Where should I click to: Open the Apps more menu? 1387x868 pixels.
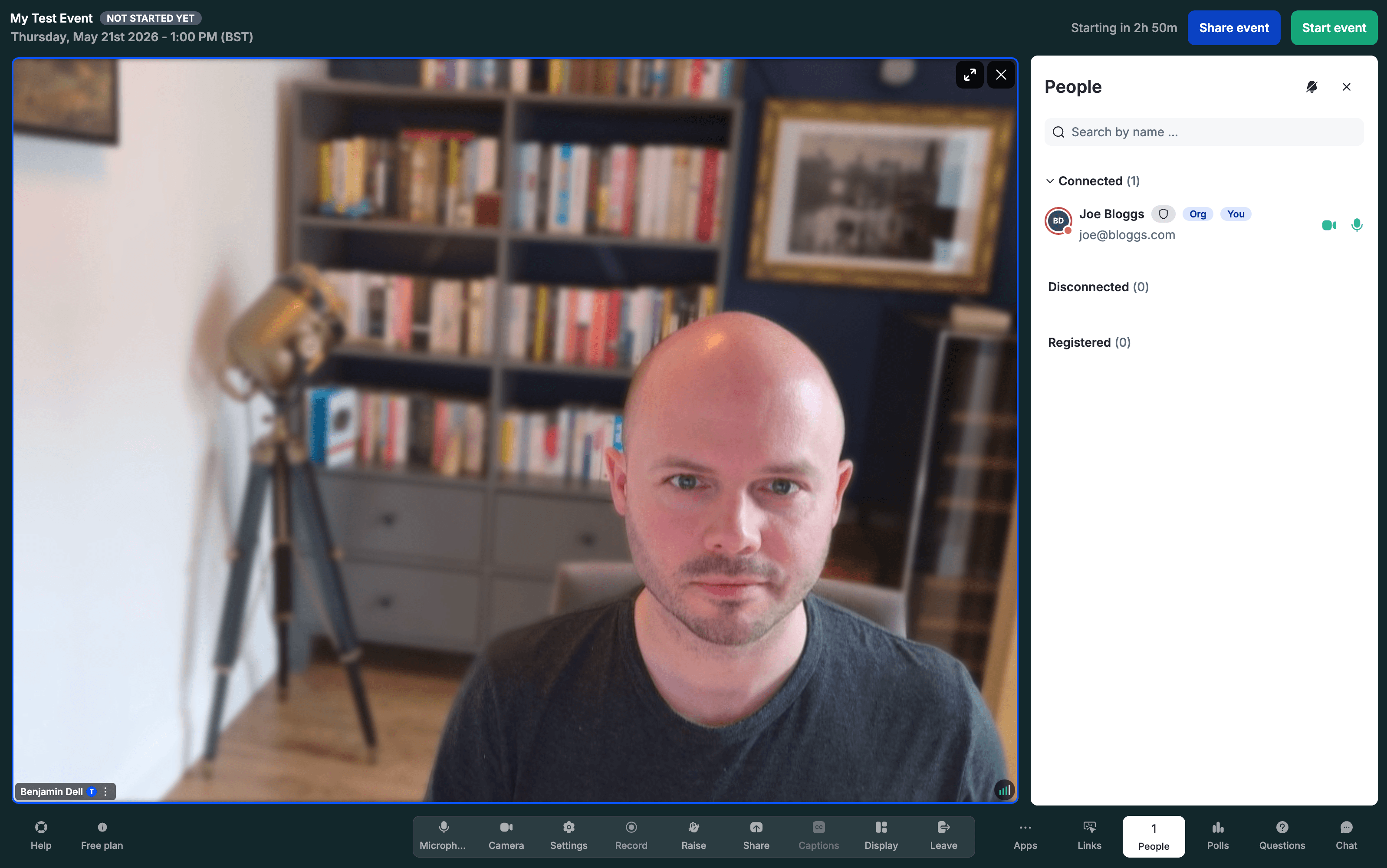[1025, 836]
